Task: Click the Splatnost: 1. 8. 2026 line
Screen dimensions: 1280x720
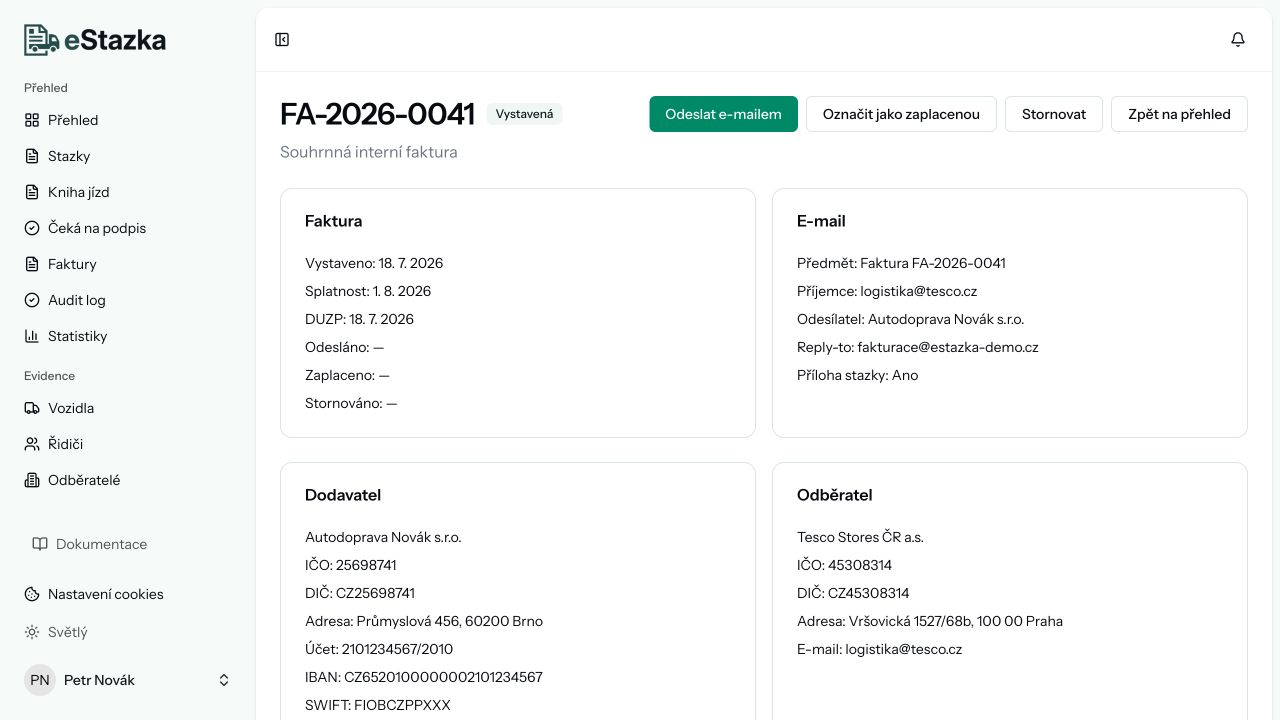Action: [x=368, y=291]
